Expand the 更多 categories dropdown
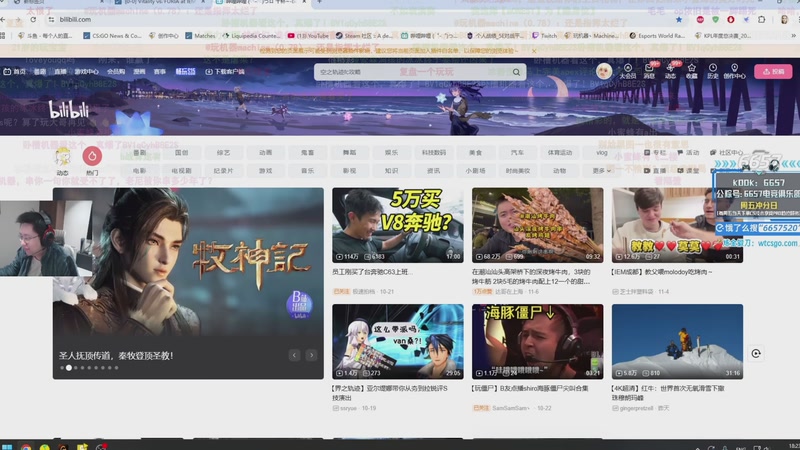Viewport: 800px width, 450px height. coord(602,171)
